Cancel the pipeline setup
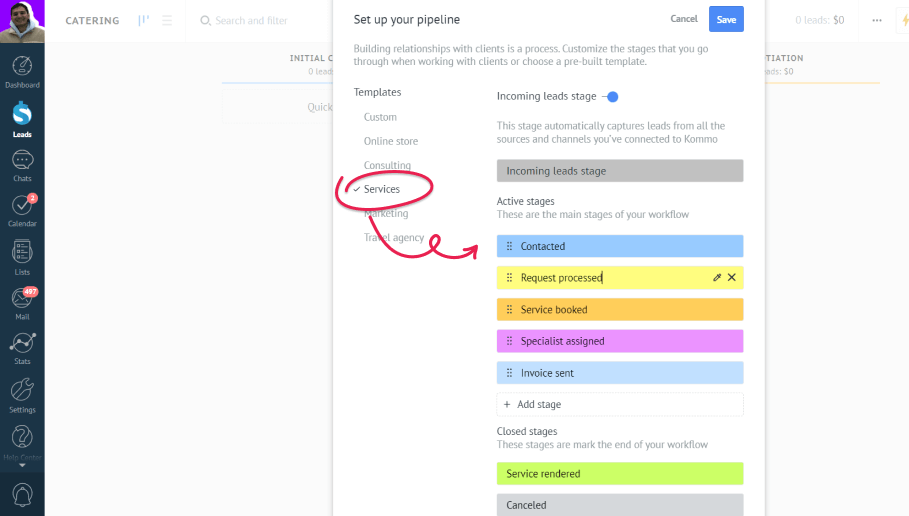This screenshot has width=909, height=516. (684, 19)
